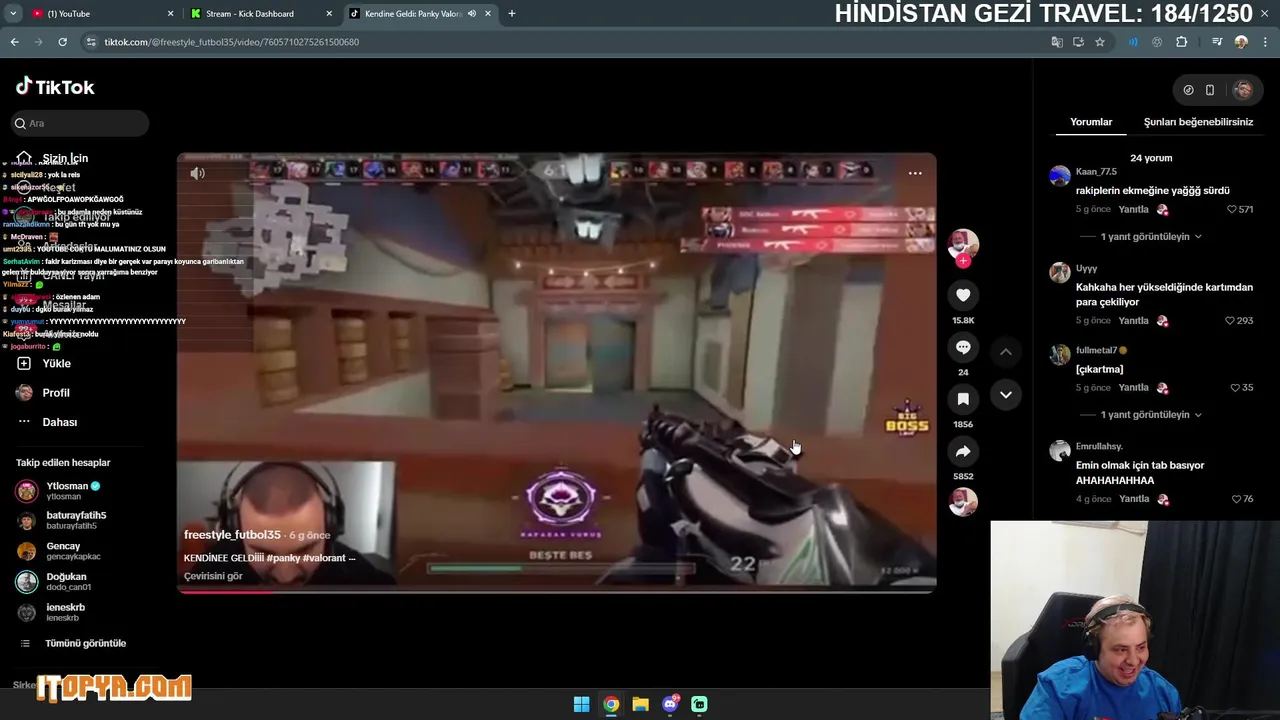
Task: Go to the next video with down arrow
Action: click(x=1006, y=395)
